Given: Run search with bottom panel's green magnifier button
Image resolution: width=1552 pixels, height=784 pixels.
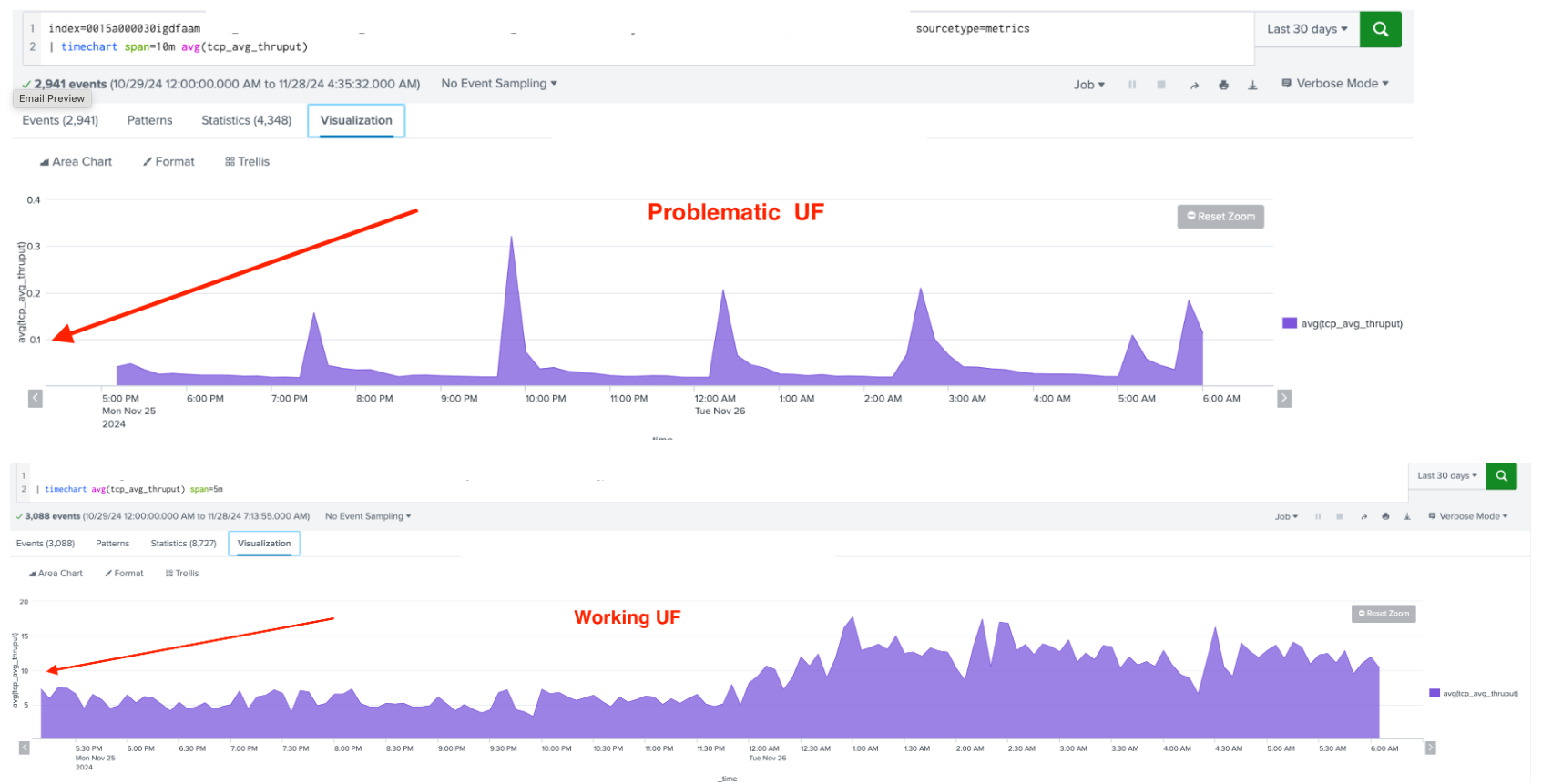Looking at the screenshot, I should point(1501,476).
